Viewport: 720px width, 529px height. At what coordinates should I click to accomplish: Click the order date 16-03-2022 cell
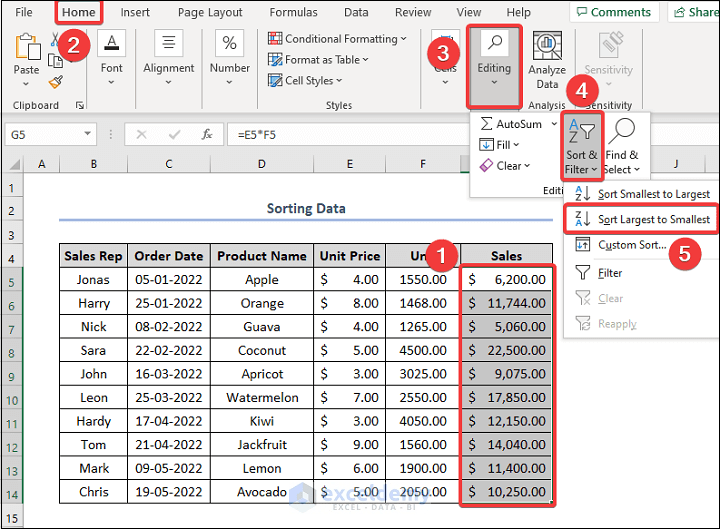169,374
